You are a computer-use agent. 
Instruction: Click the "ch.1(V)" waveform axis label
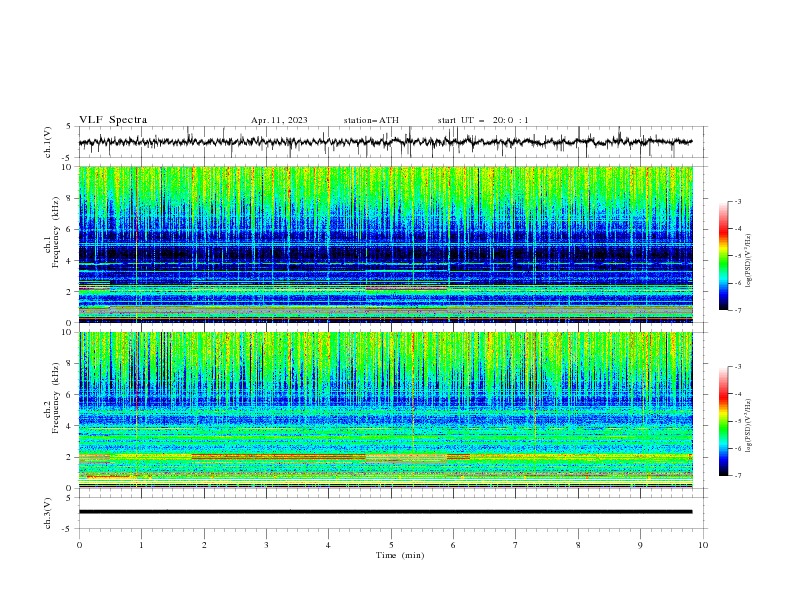(x=48, y=142)
